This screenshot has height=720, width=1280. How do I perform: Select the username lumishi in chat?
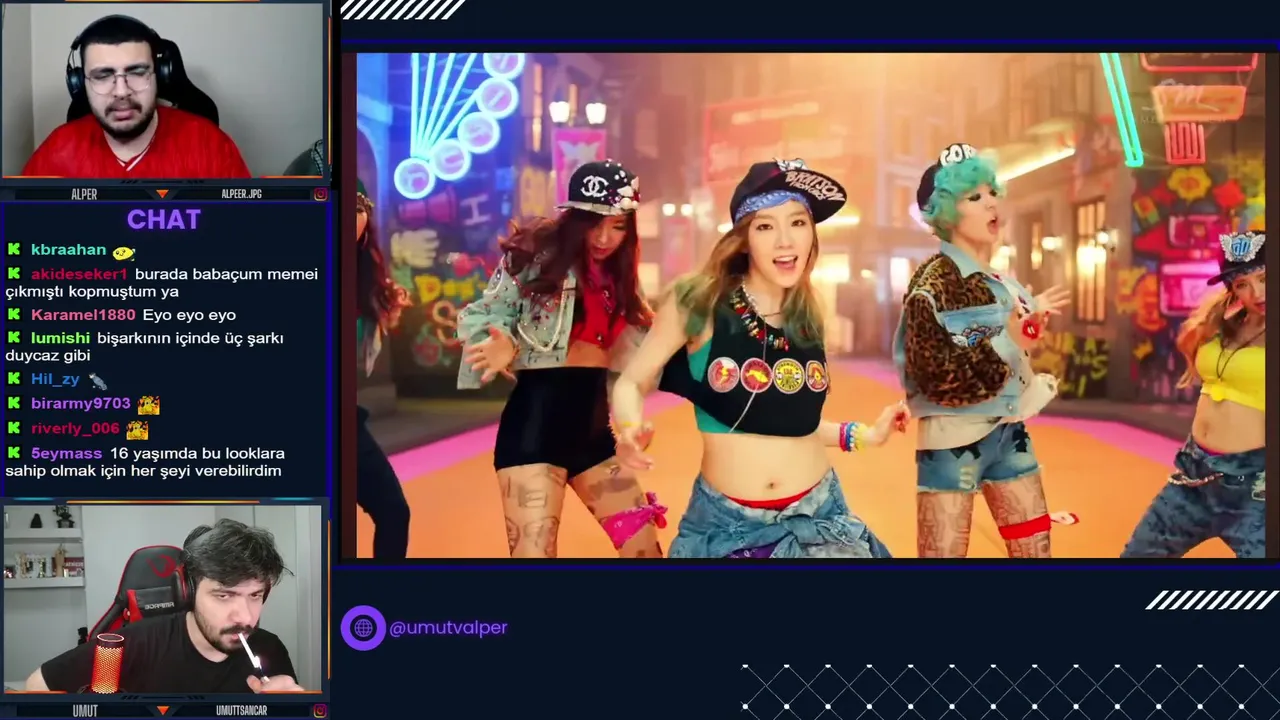[60, 338]
